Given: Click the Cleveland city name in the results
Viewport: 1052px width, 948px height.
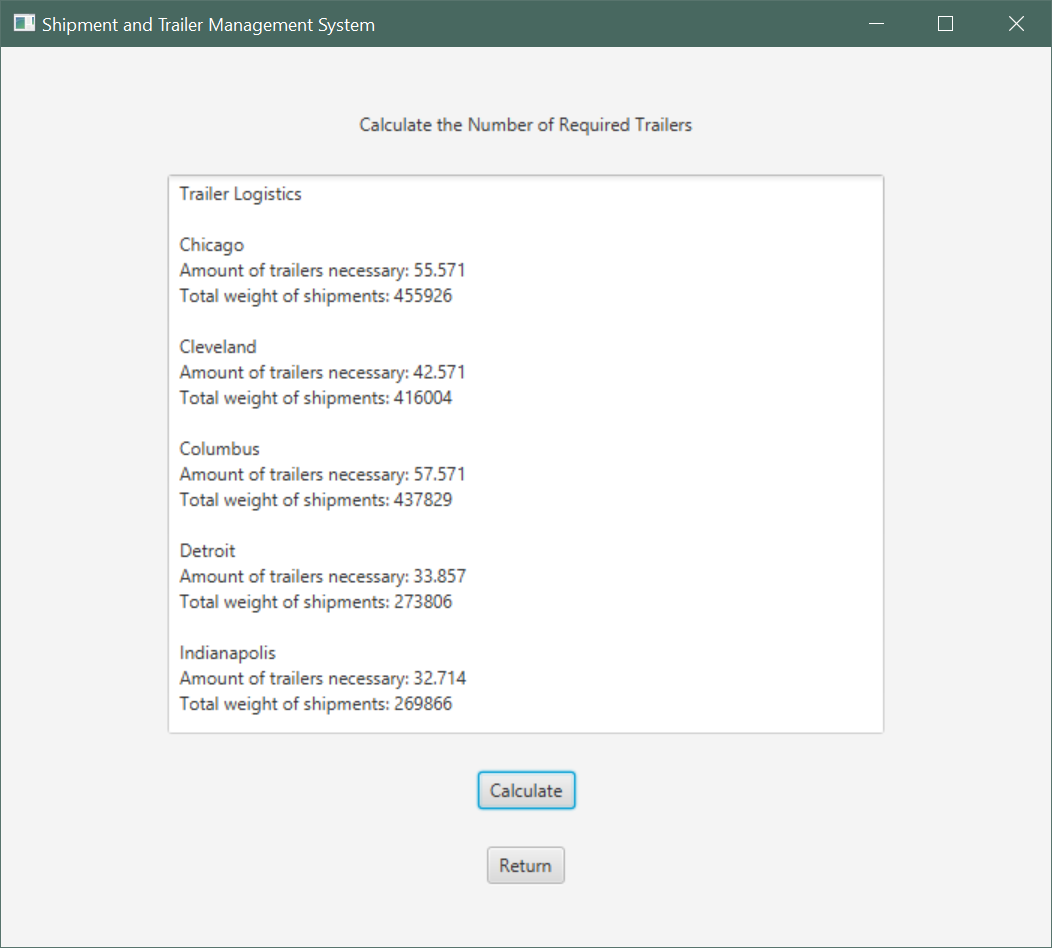Looking at the screenshot, I should click(218, 347).
